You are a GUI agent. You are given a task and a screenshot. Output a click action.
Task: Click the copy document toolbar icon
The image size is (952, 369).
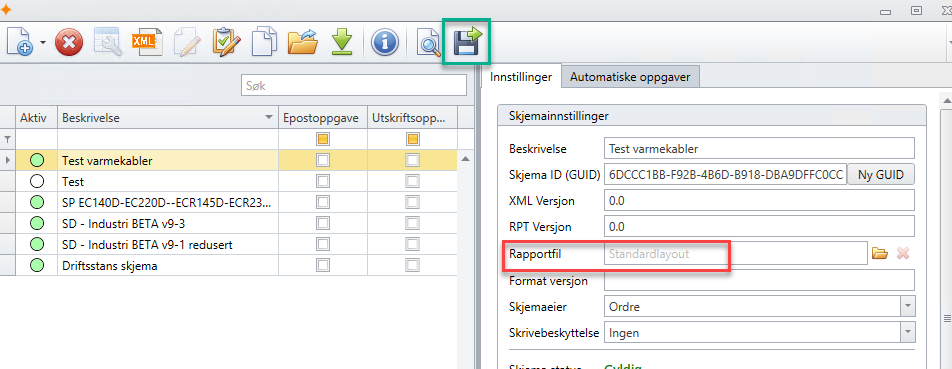coord(264,42)
